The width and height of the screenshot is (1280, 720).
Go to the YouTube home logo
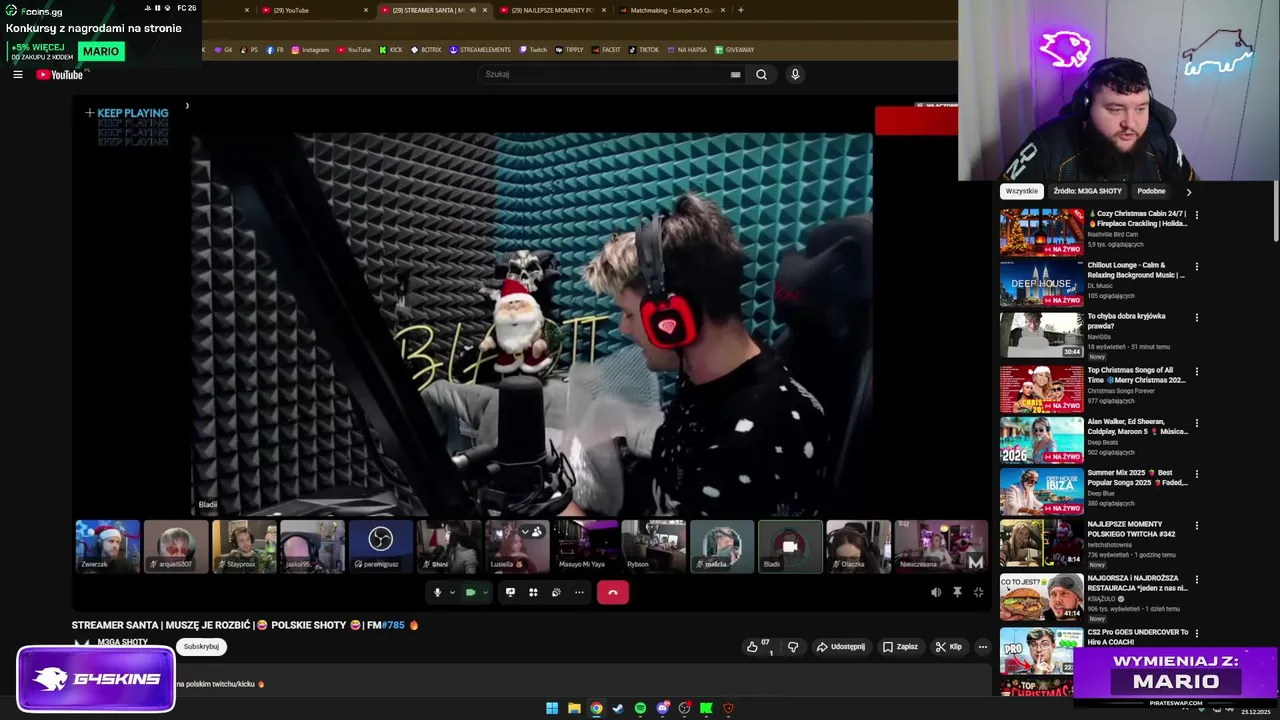pyautogui.click(x=60, y=74)
